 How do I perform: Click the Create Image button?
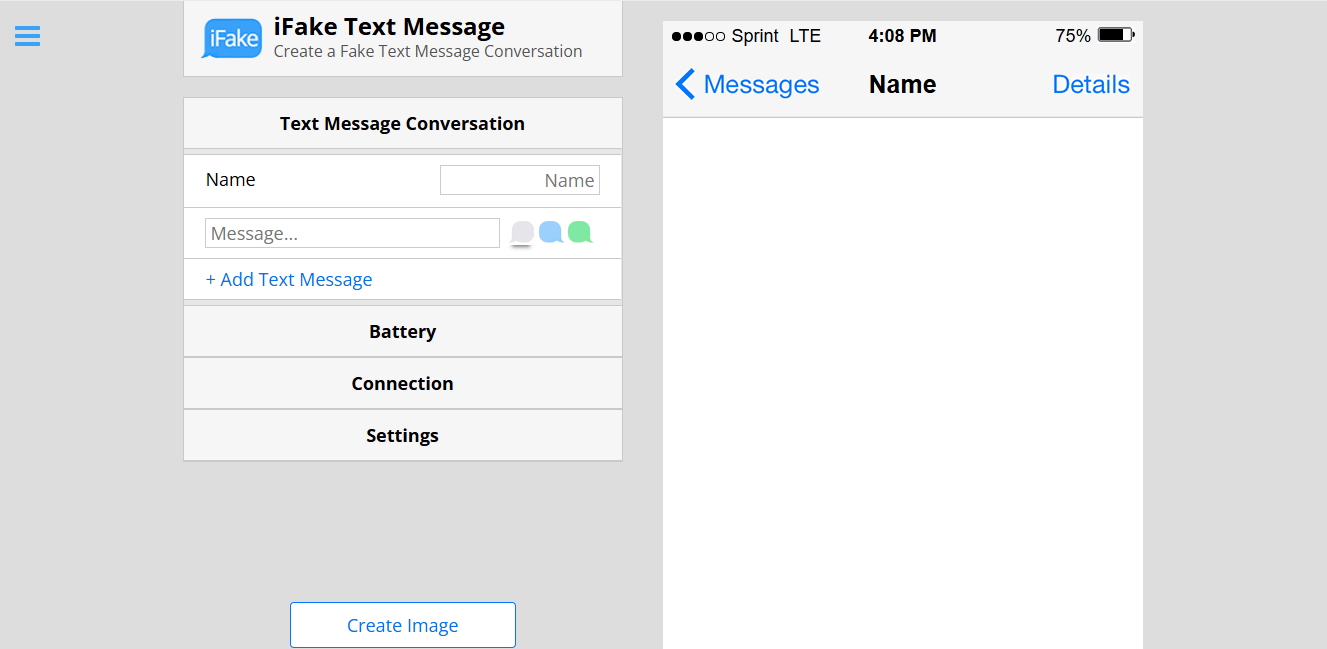[x=403, y=625]
